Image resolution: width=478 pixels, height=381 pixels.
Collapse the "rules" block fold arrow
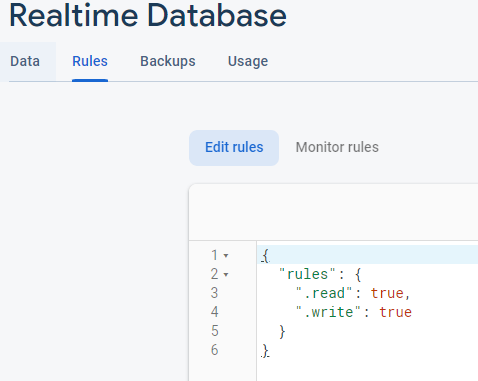click(226, 275)
